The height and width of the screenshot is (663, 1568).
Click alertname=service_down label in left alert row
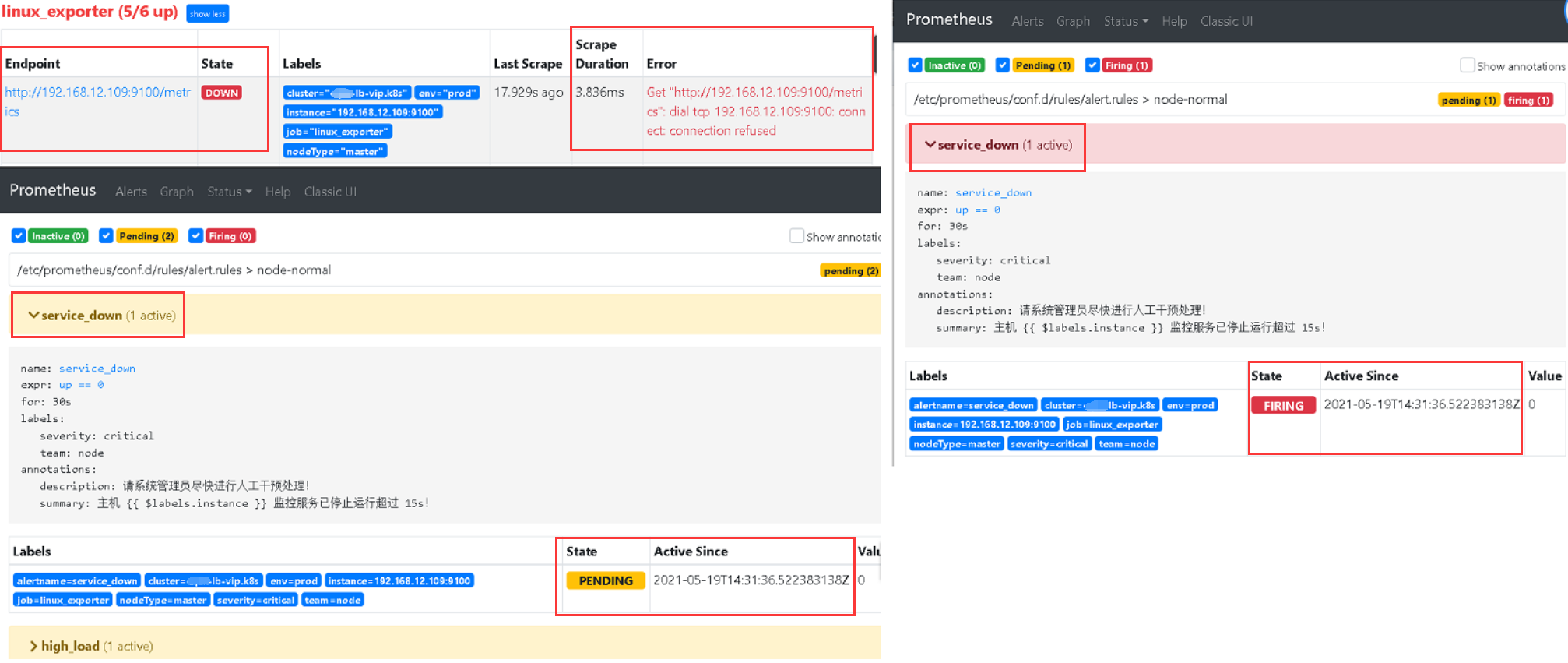point(77,580)
